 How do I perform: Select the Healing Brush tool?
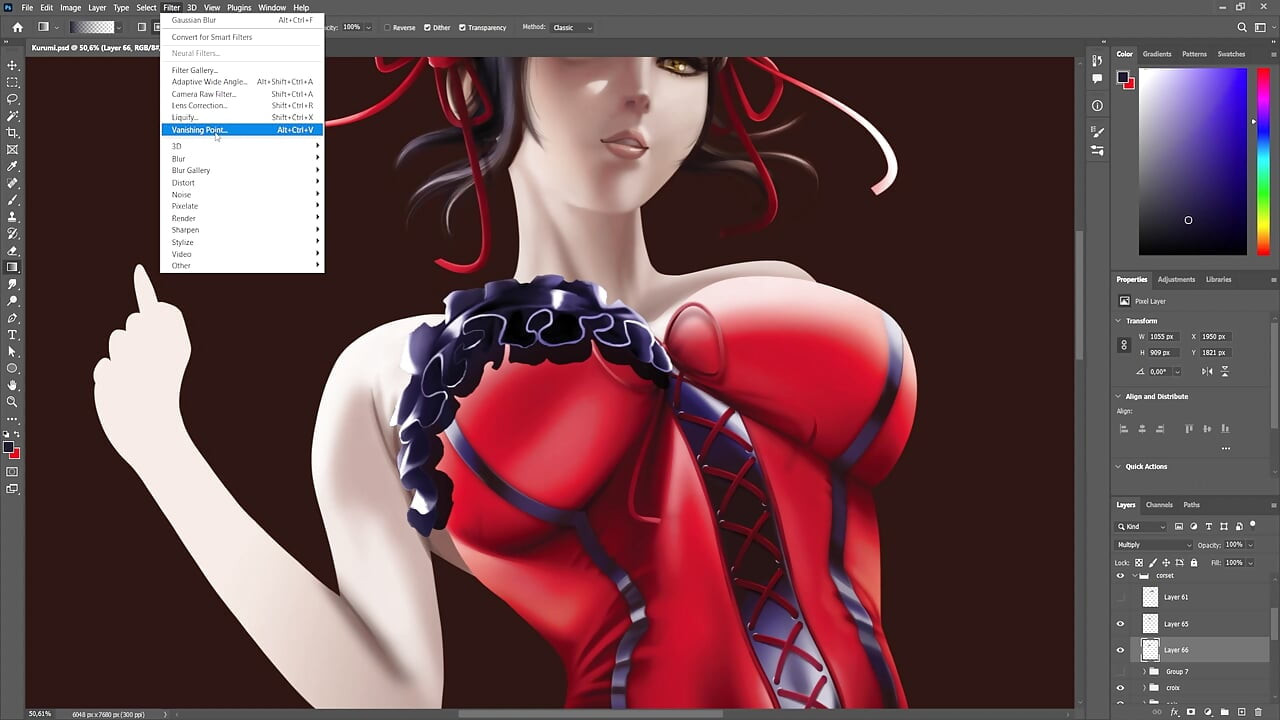pos(13,183)
